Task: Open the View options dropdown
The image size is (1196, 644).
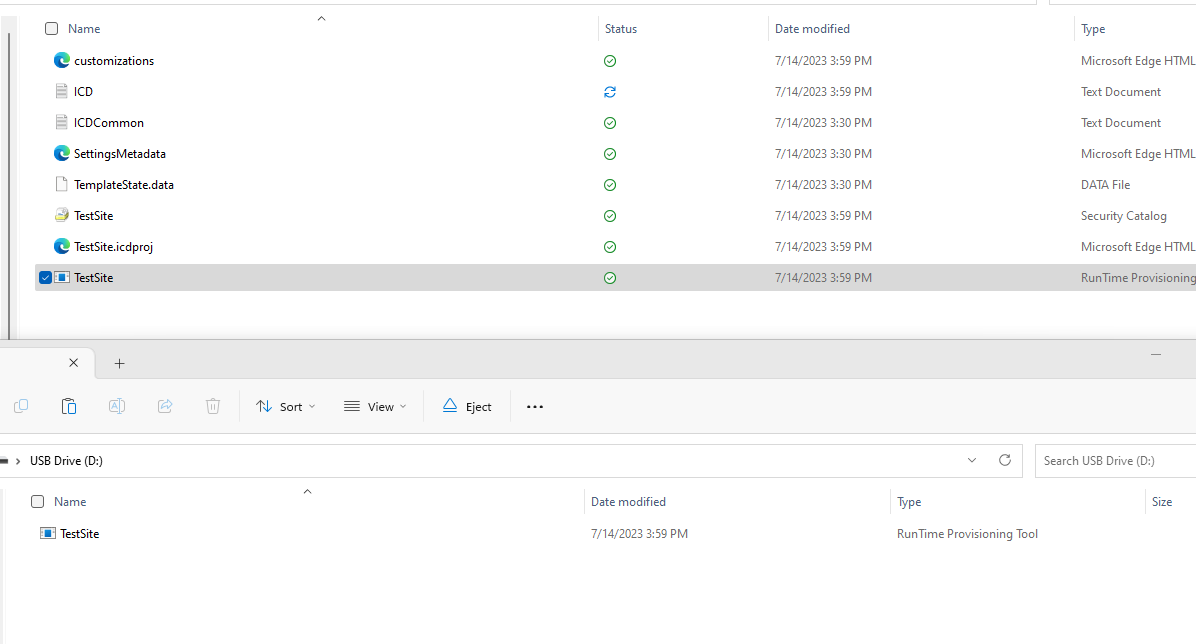Action: (375, 406)
